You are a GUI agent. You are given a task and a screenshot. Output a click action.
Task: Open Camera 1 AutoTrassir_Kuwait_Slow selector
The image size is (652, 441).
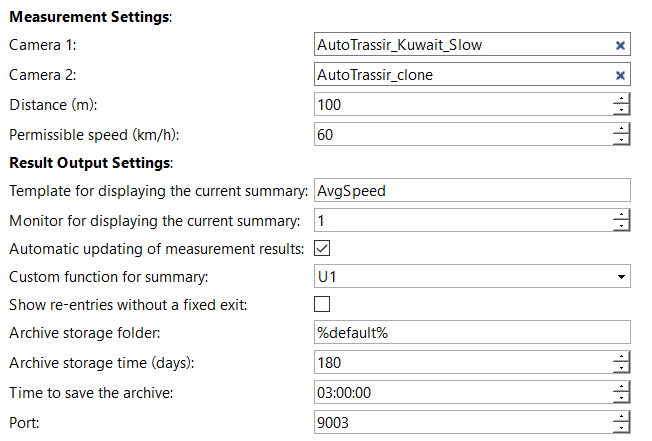pyautogui.click(x=464, y=44)
